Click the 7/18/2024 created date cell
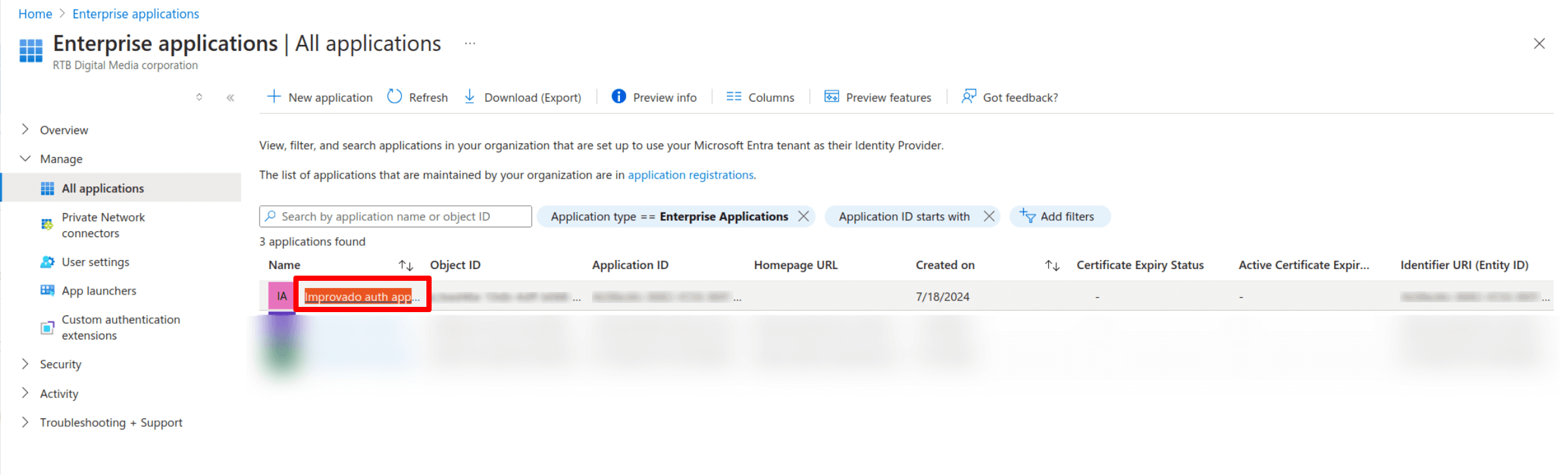Image resolution: width=1568 pixels, height=475 pixels. 942,296
